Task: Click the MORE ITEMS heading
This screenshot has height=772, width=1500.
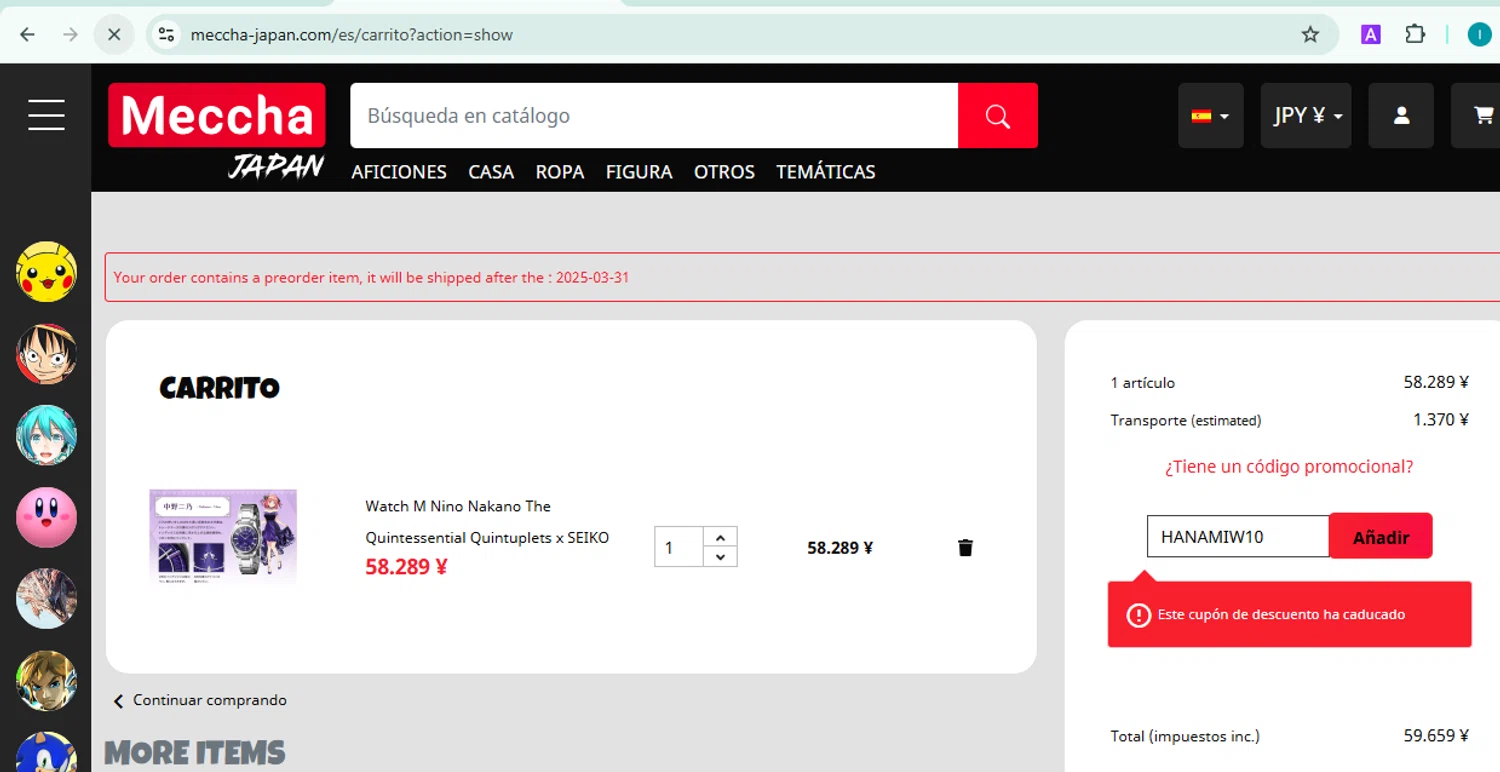Action: point(195,752)
